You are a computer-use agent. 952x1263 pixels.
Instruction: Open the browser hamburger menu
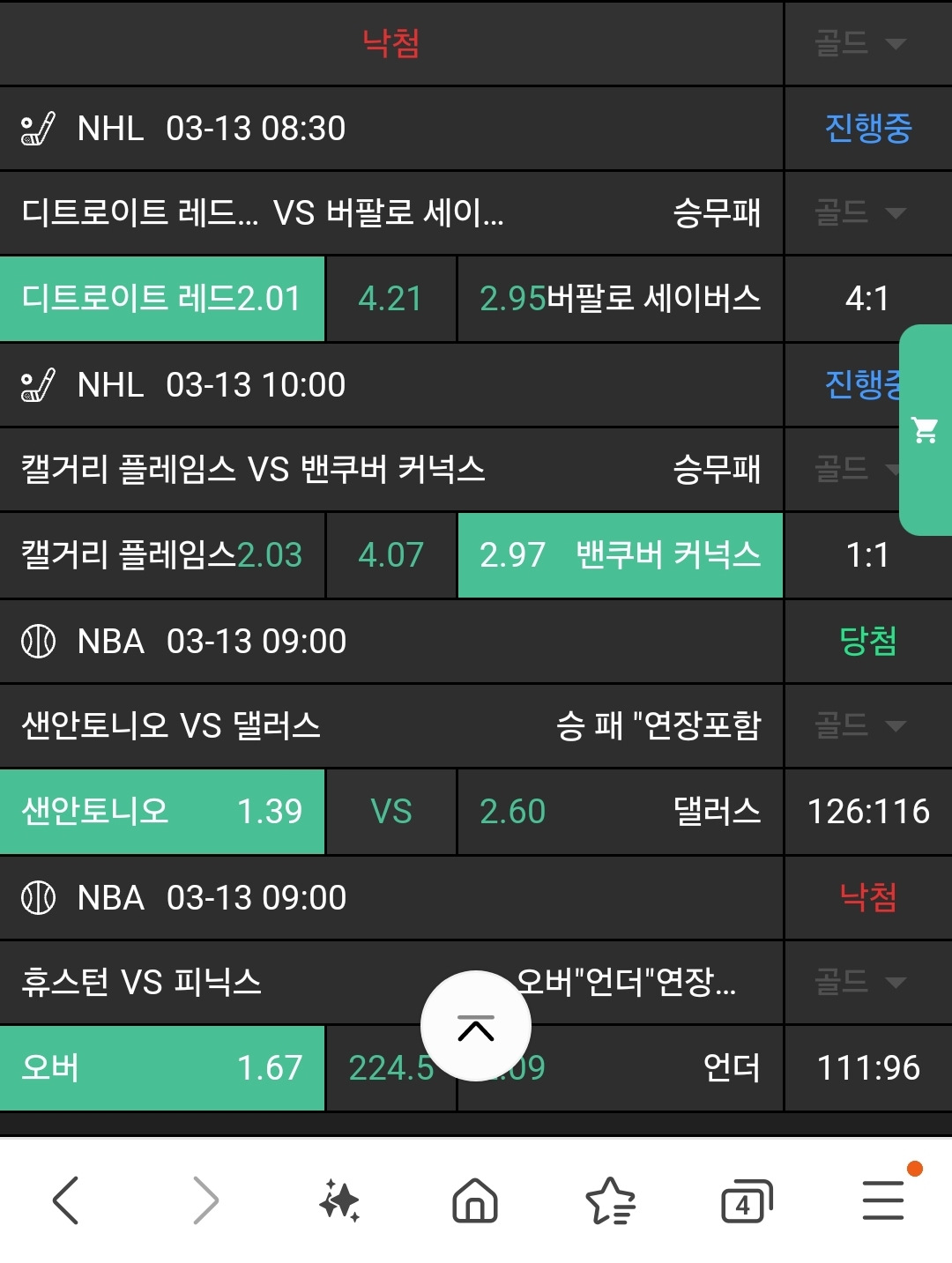tap(883, 1200)
